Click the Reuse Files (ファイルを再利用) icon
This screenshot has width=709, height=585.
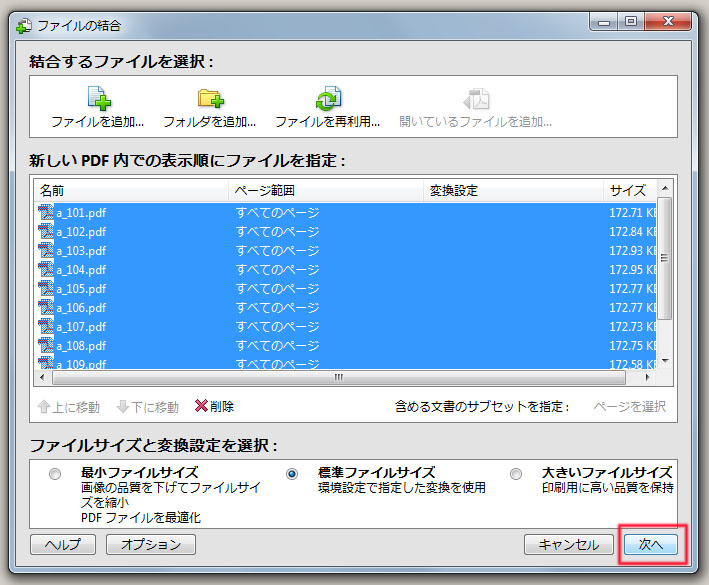327,98
